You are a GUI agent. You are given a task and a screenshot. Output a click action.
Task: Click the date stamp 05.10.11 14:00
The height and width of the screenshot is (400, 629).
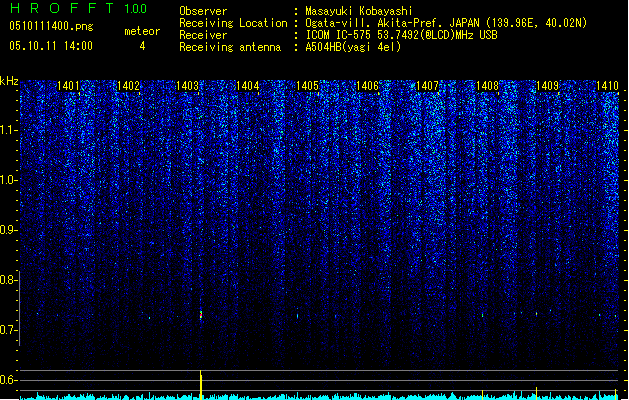tap(51, 46)
